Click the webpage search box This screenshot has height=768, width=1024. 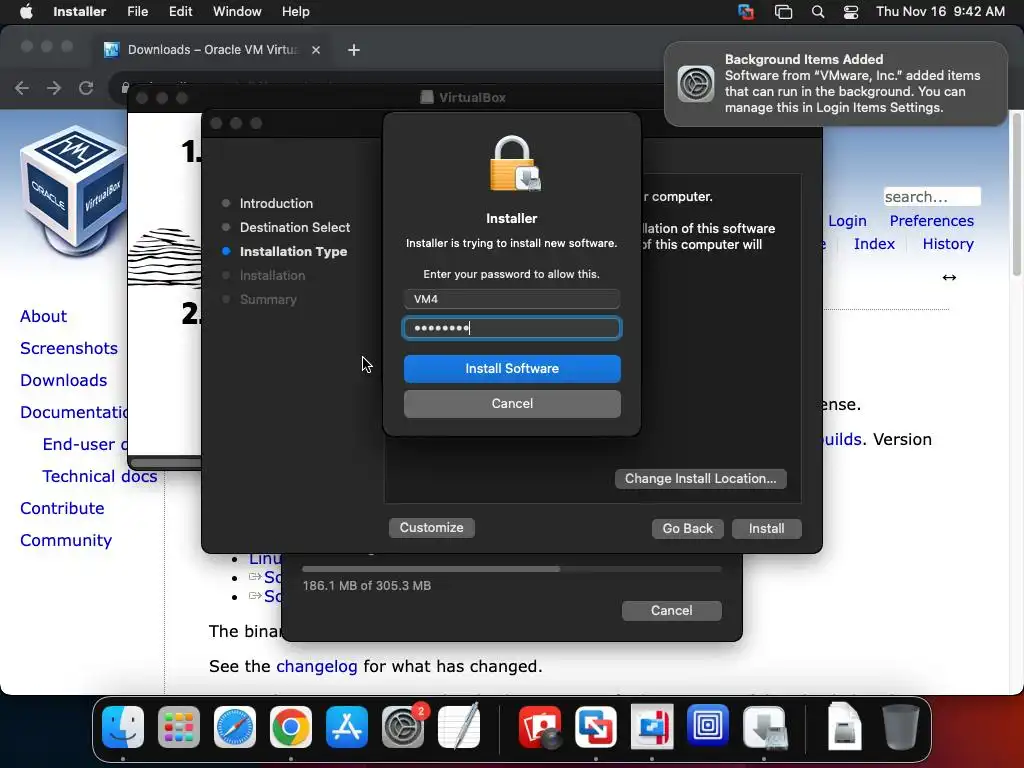[932, 197]
